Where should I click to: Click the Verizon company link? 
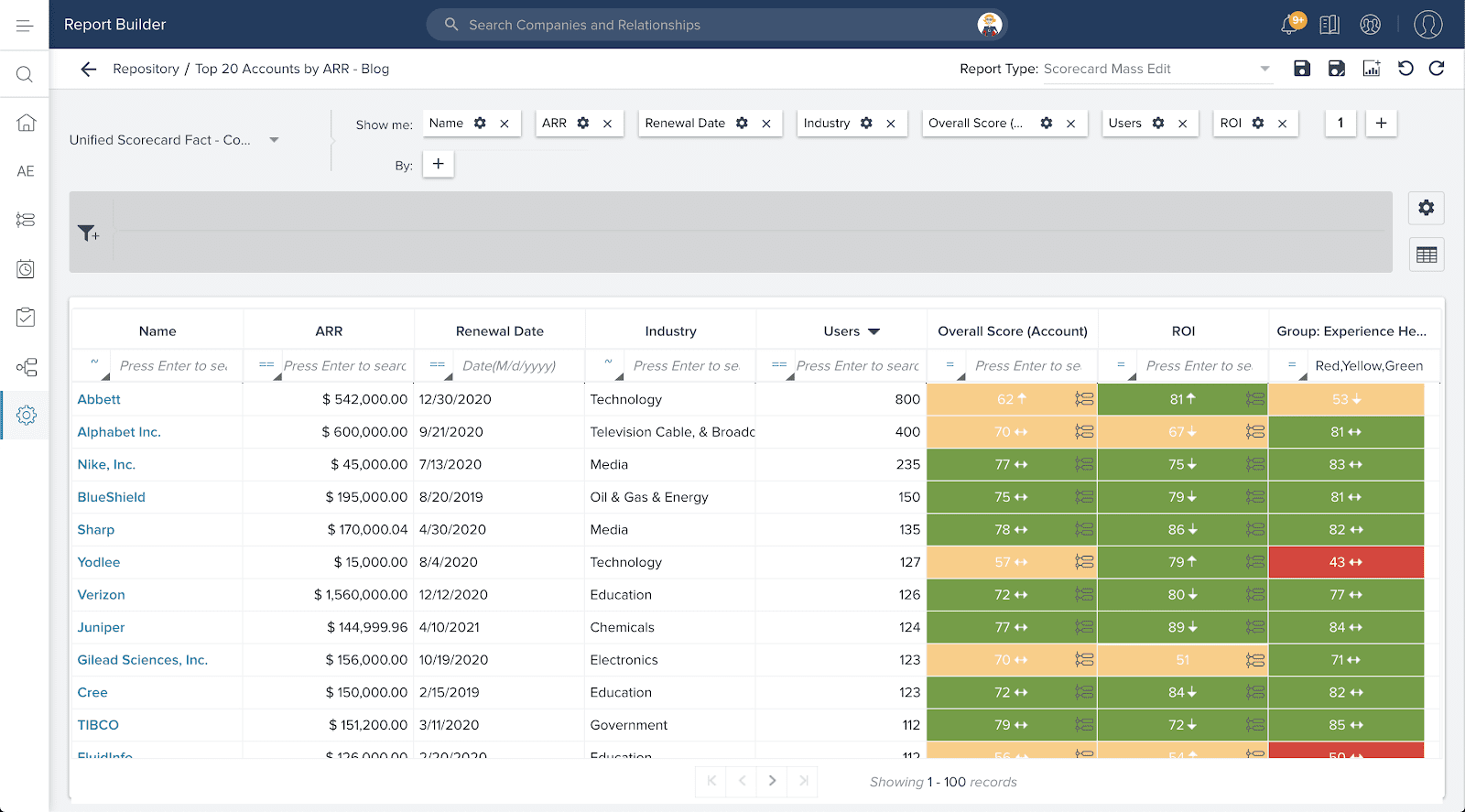101,595
